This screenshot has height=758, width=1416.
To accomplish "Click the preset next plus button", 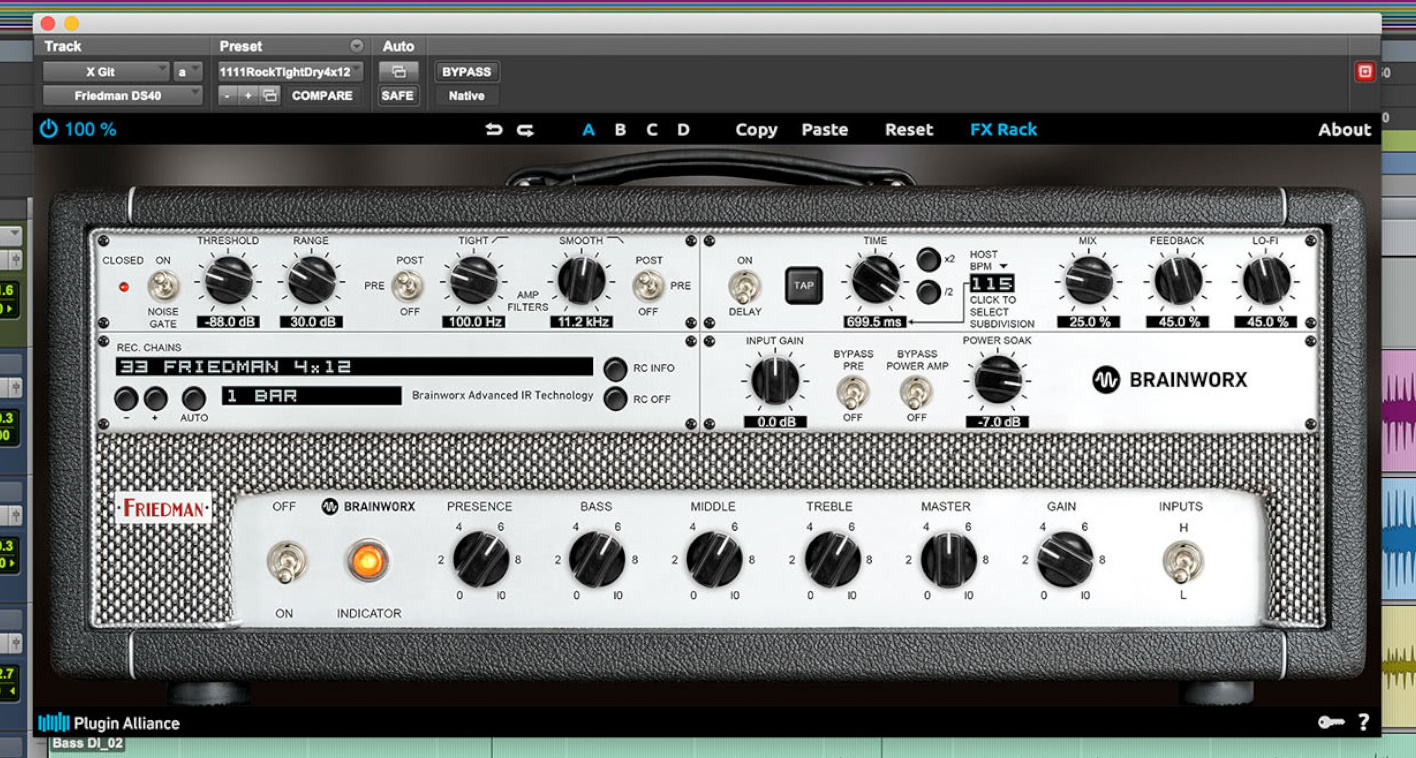I will click(x=248, y=96).
